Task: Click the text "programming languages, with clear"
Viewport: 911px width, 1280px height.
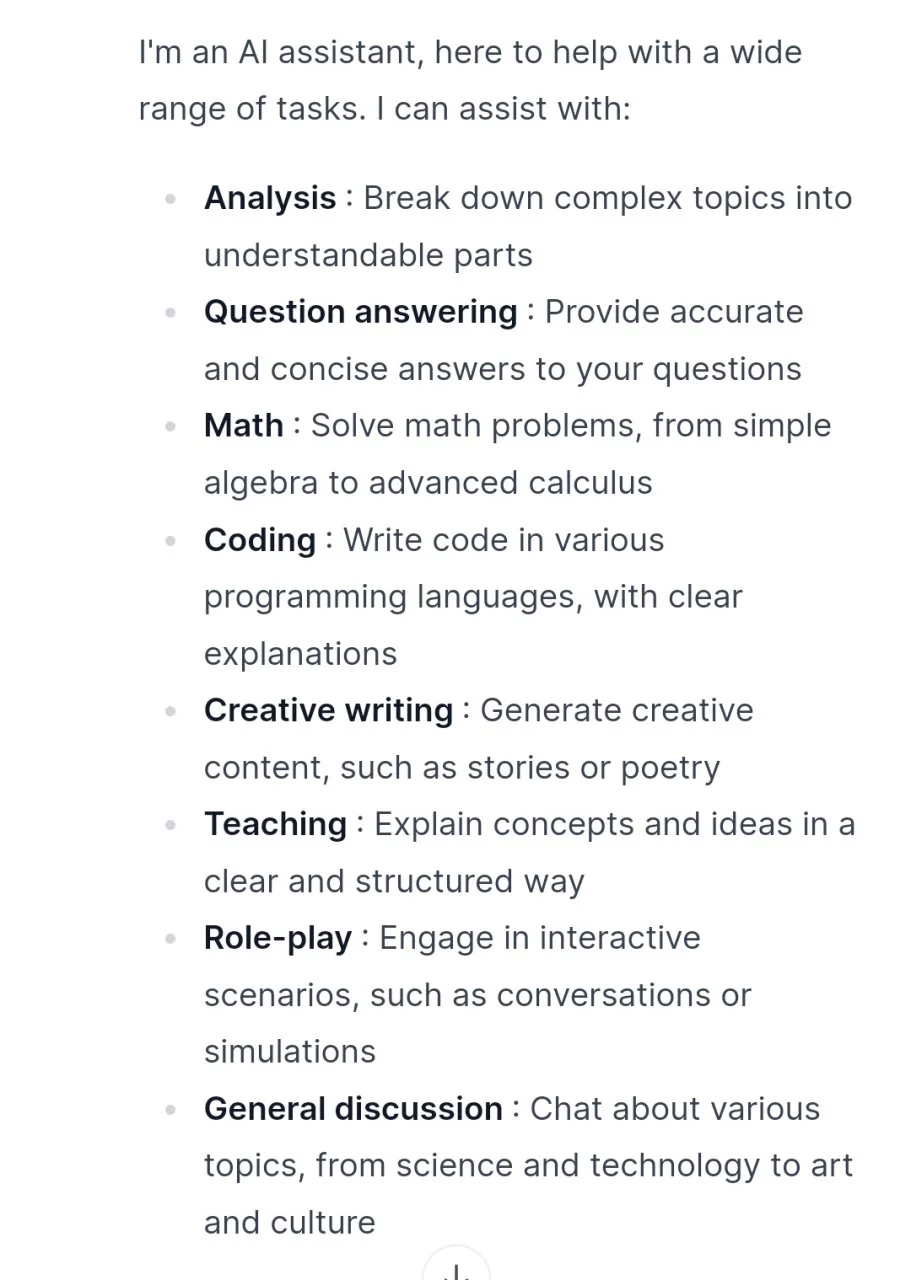Action: (473, 597)
